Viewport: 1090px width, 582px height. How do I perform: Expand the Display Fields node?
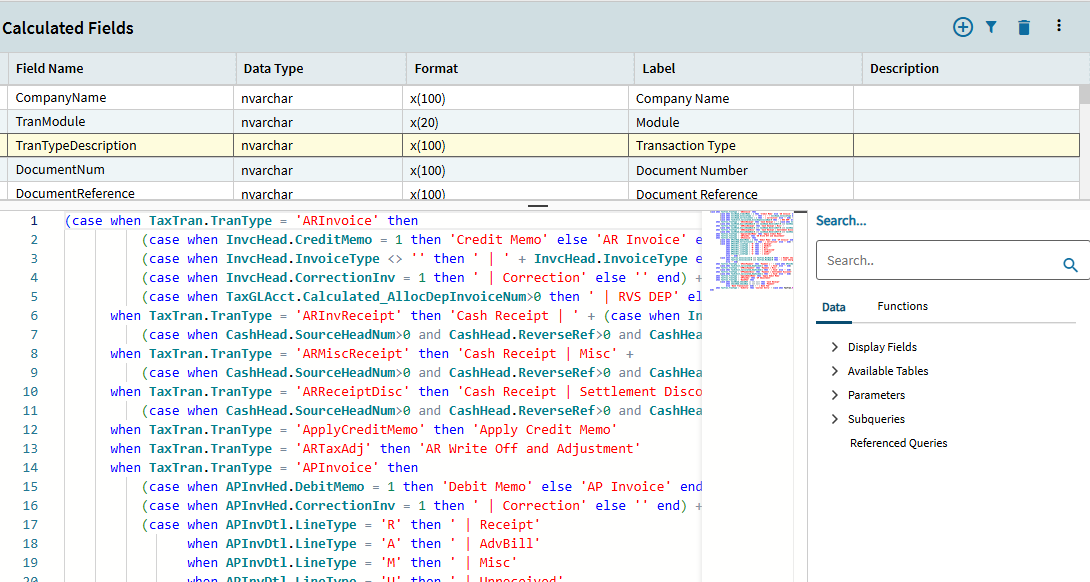pyautogui.click(x=835, y=347)
